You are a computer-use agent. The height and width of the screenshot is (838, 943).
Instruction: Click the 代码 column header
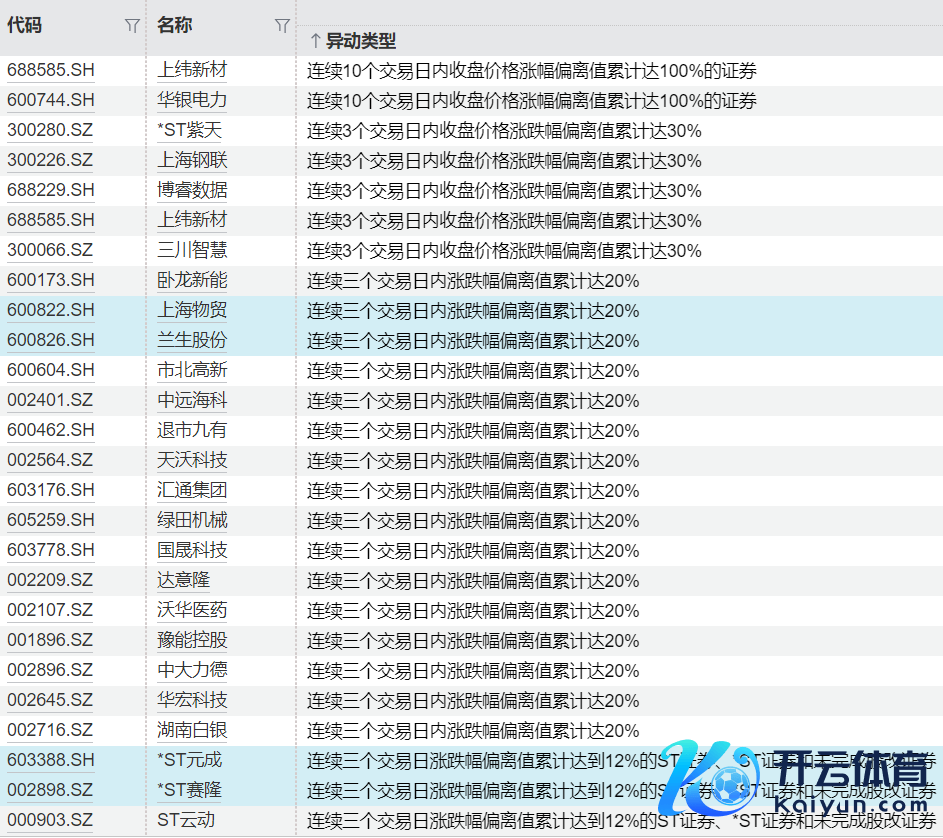25,26
